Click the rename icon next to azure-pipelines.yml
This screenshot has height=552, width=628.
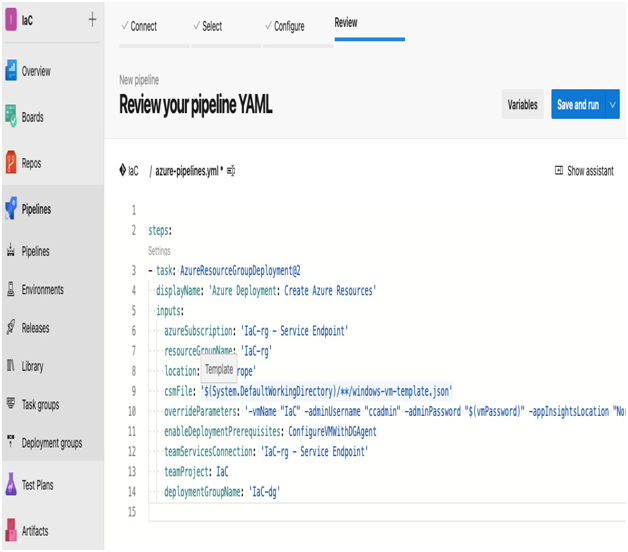coord(231,171)
